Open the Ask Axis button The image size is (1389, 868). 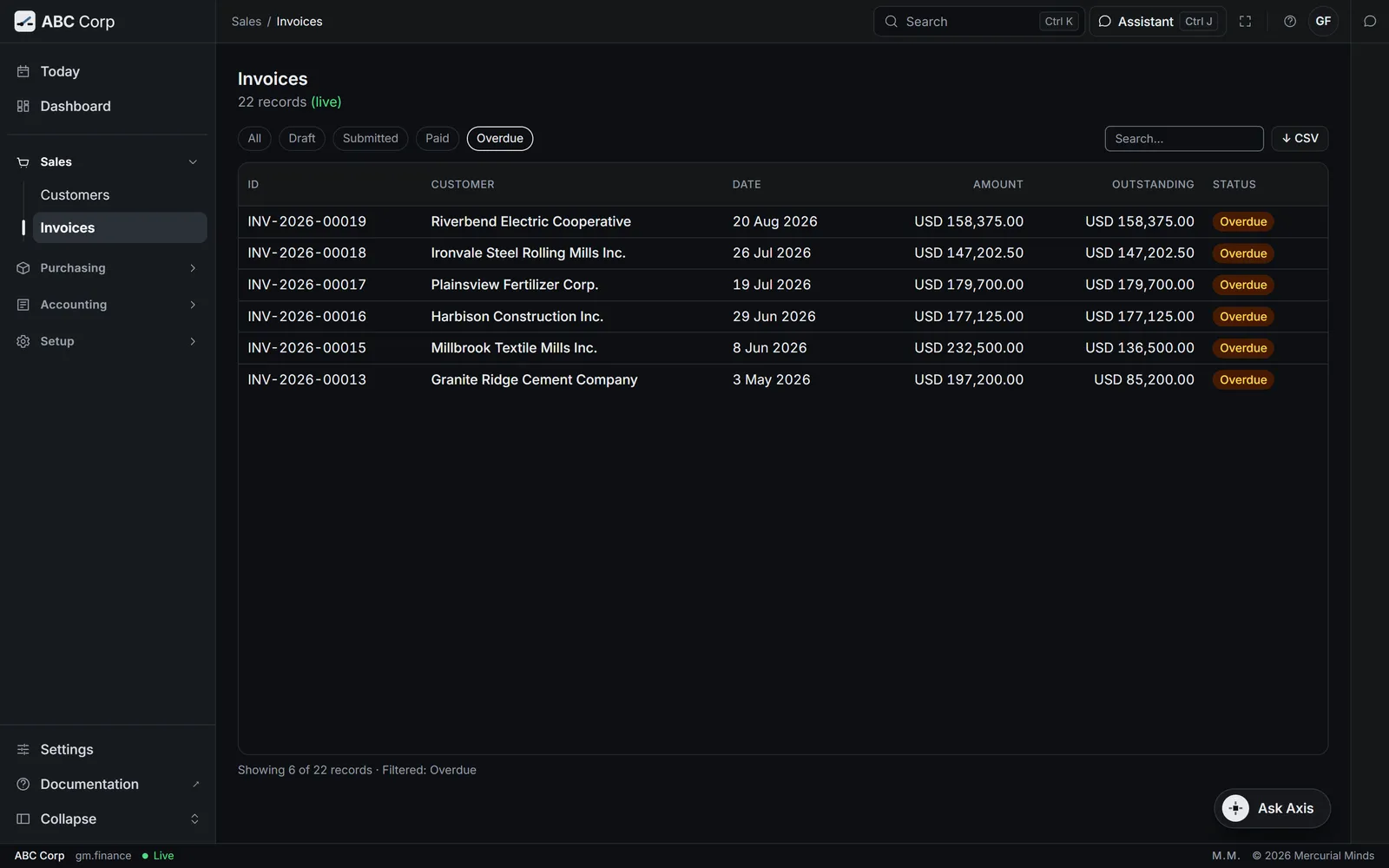pos(1272,808)
